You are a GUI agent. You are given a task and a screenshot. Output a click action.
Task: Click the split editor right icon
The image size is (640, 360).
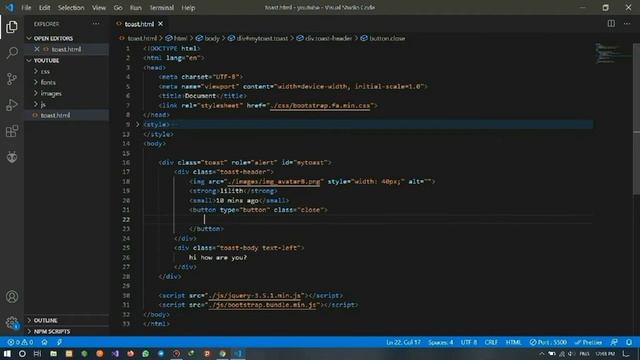pos(611,24)
